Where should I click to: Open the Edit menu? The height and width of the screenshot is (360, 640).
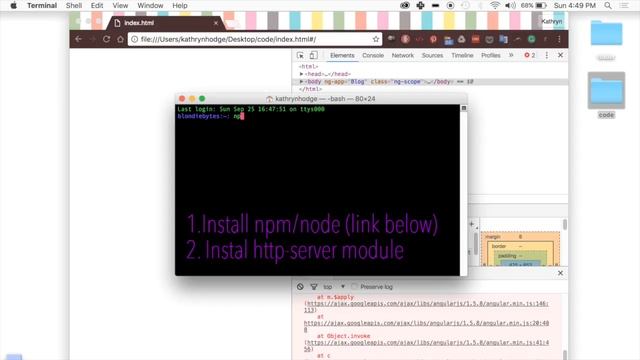(97, 6)
